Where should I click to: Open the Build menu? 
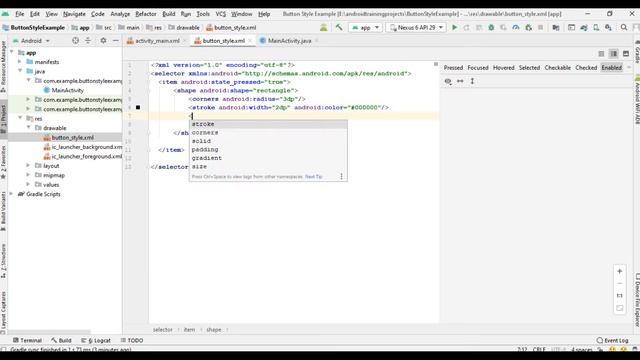(x=169, y=14)
